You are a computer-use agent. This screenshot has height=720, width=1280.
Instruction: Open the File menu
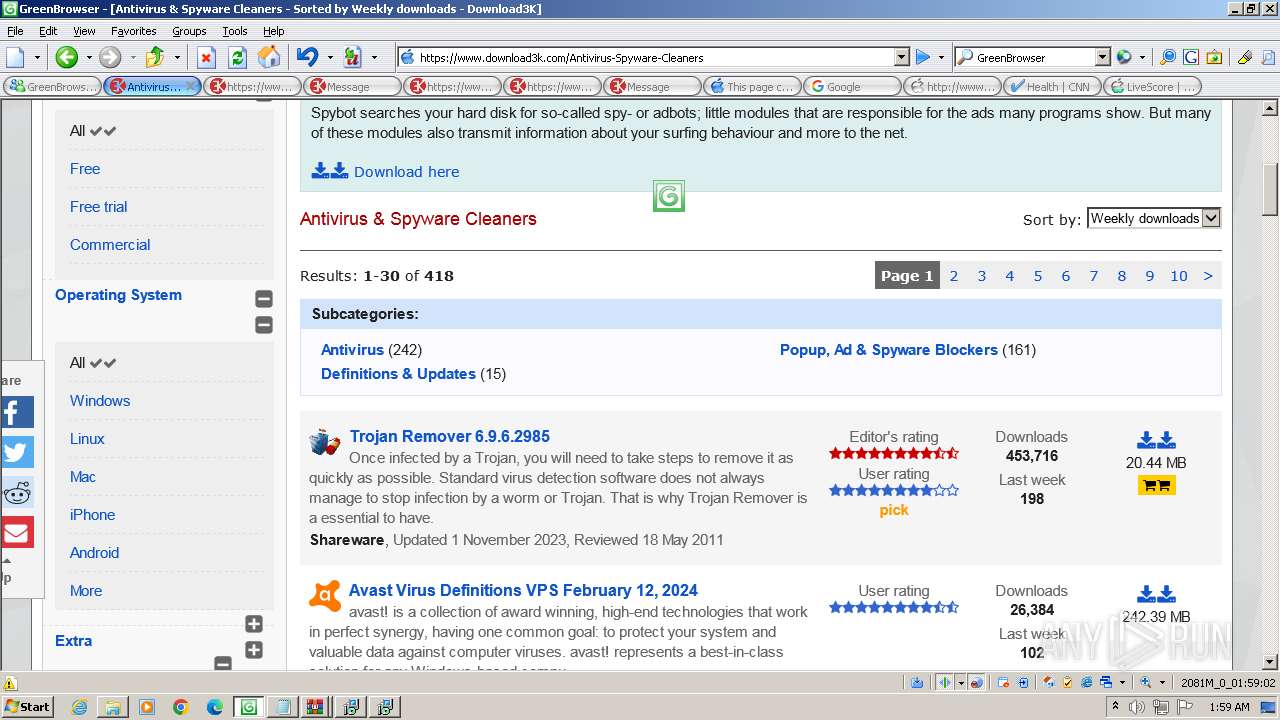coord(15,31)
